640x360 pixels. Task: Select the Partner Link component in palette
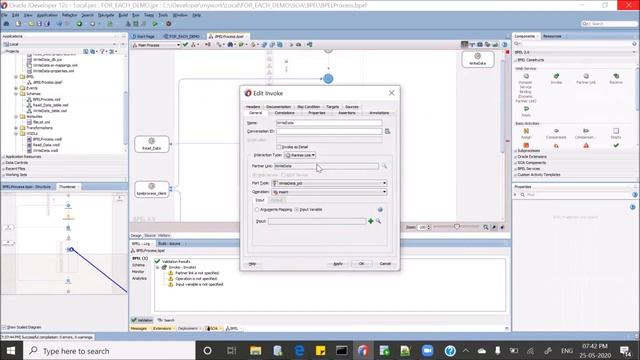click(586, 79)
